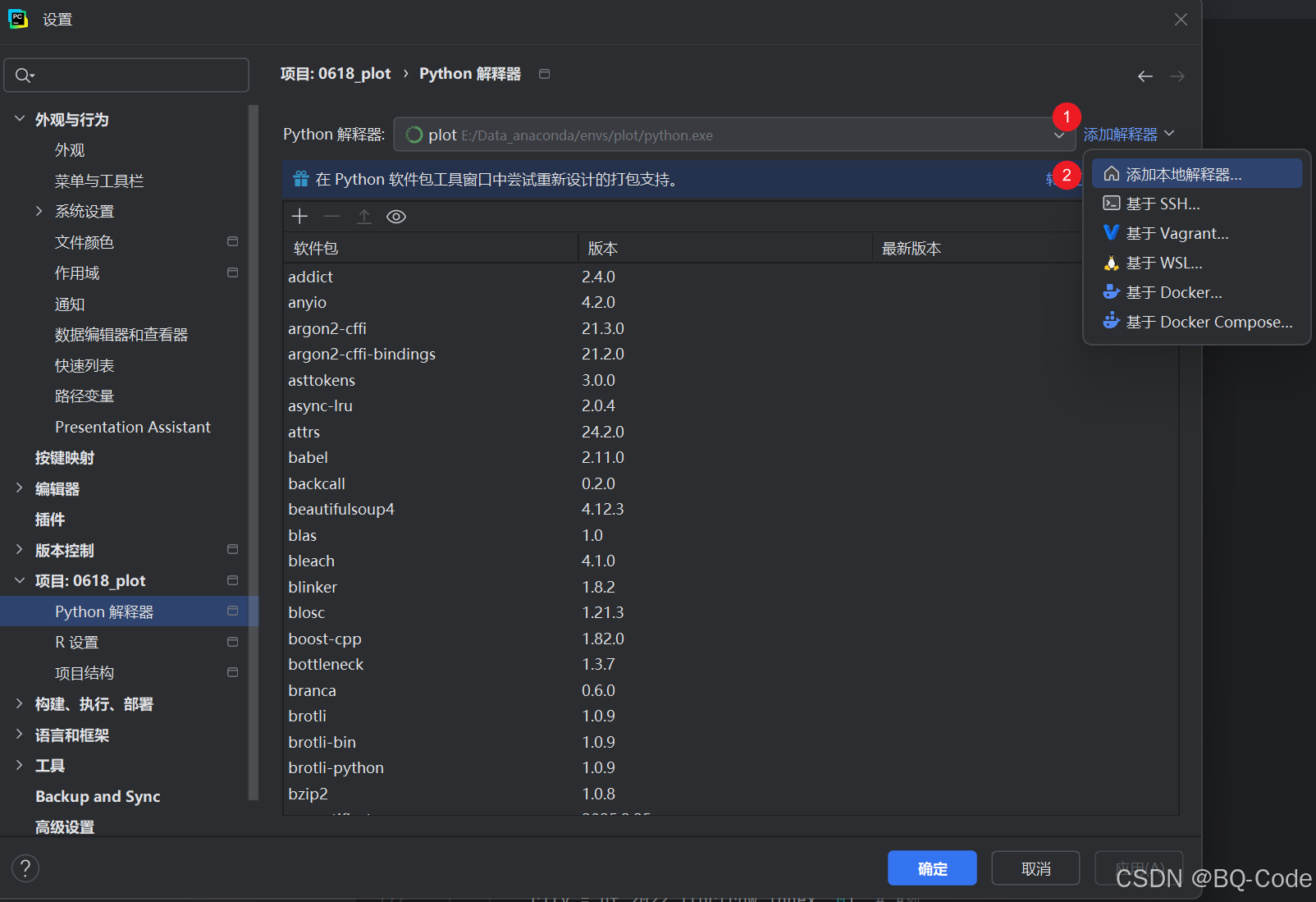The width and height of the screenshot is (1316, 902).
Task: Click the plus icon to install a package
Action: click(x=299, y=216)
